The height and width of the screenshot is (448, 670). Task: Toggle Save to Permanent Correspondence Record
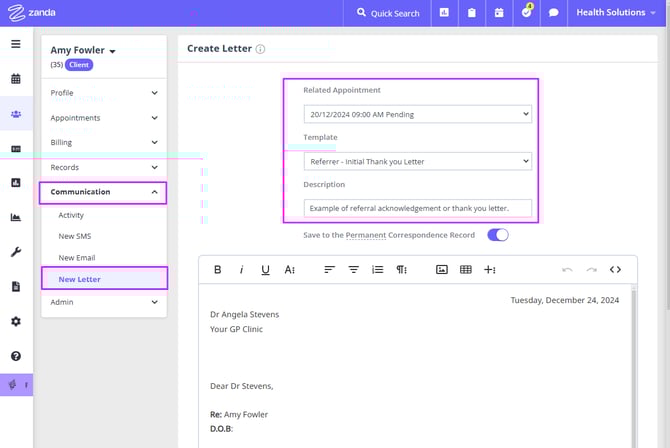tap(497, 235)
